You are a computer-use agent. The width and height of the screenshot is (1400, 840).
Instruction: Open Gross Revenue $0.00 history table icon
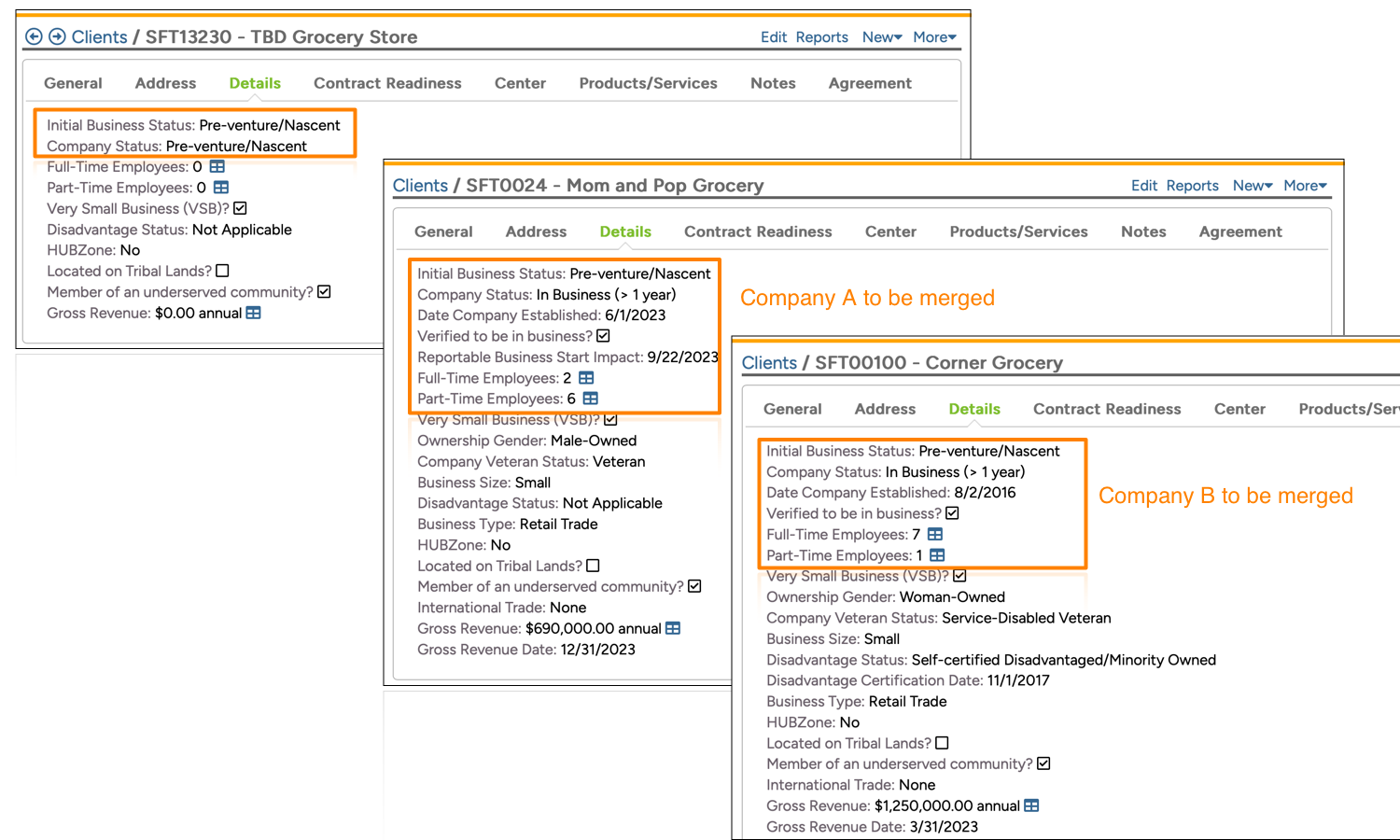[254, 313]
